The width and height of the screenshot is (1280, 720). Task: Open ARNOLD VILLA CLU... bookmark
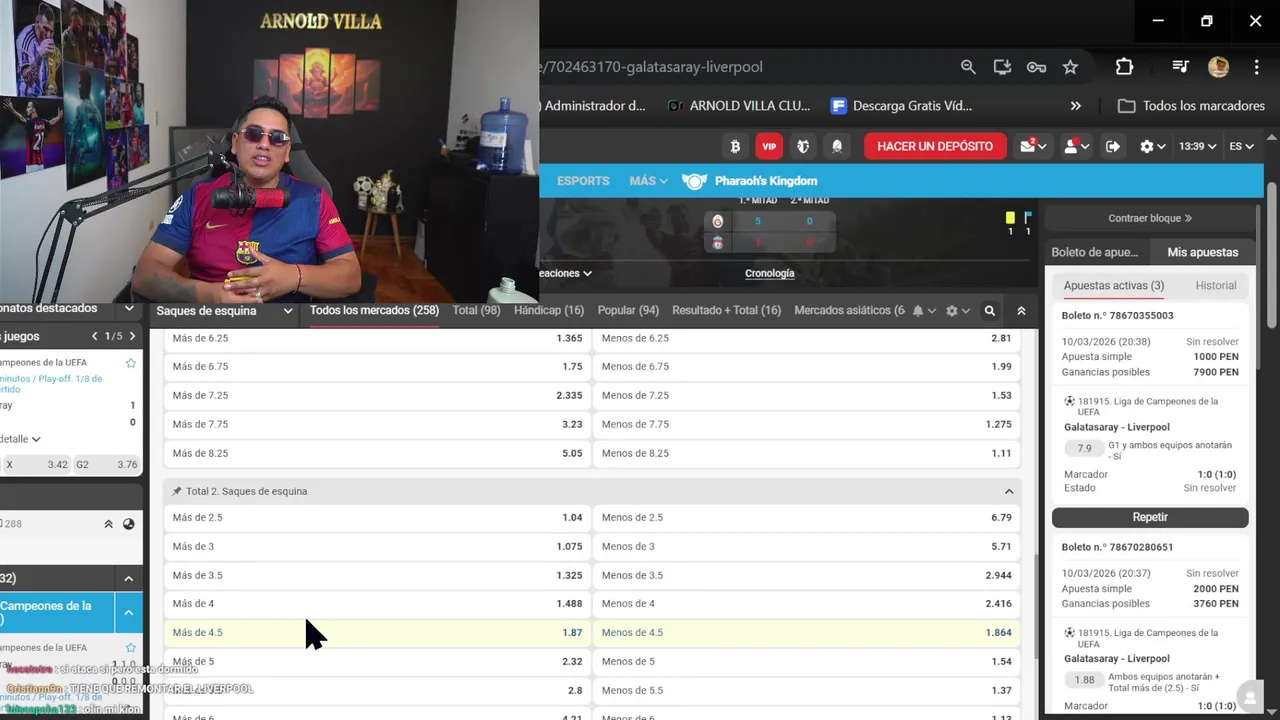coord(738,106)
